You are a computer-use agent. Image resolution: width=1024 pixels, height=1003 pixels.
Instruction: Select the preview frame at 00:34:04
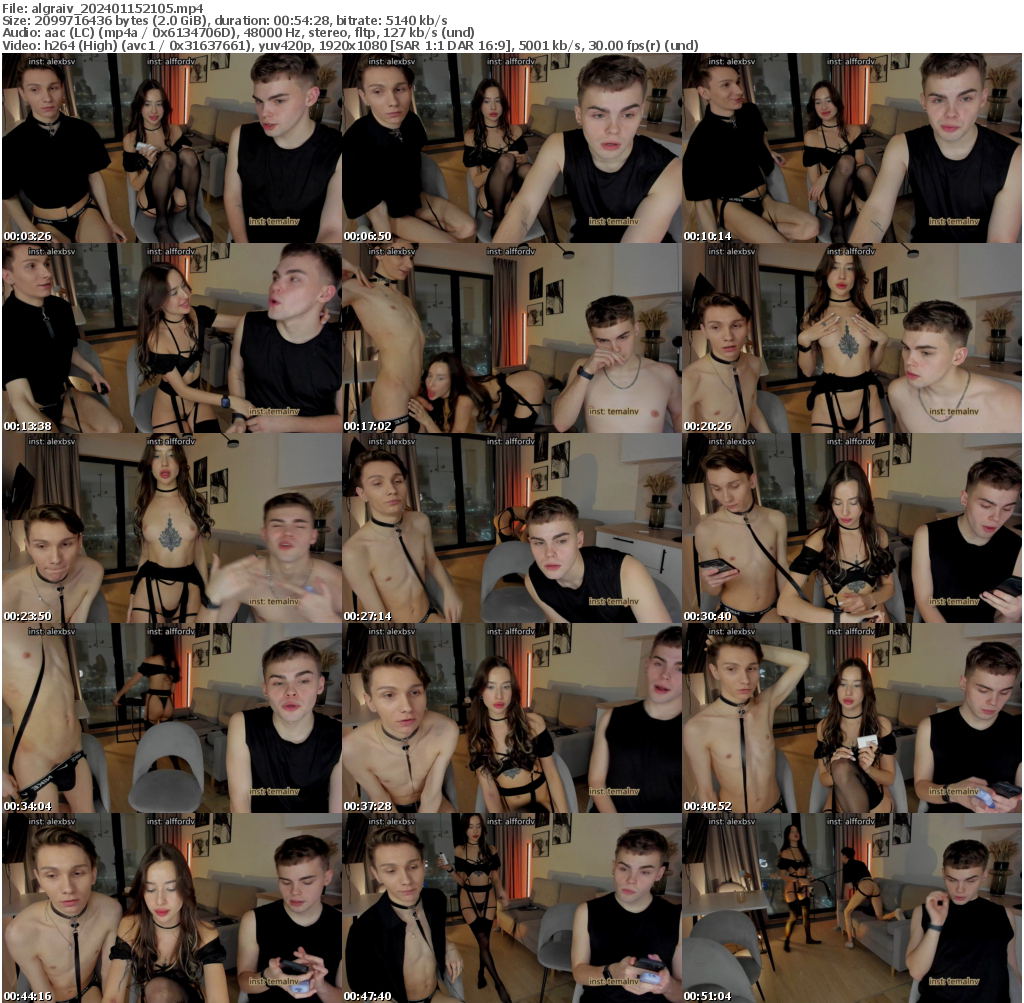click(x=171, y=718)
